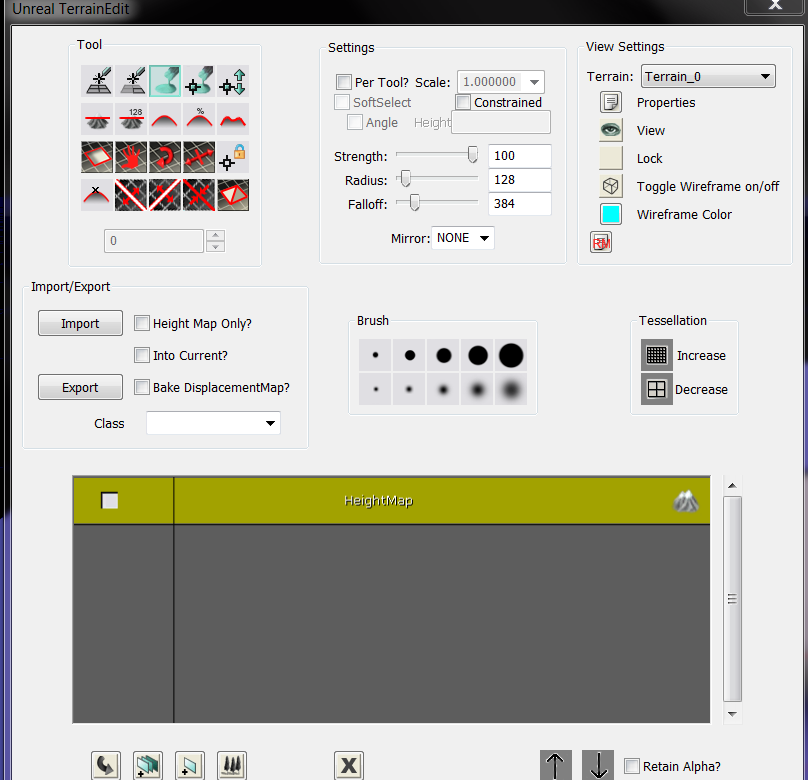Image resolution: width=808 pixels, height=780 pixels.
Task: Toggle the HeightMap layer checkbox
Action: pyautogui.click(x=110, y=501)
